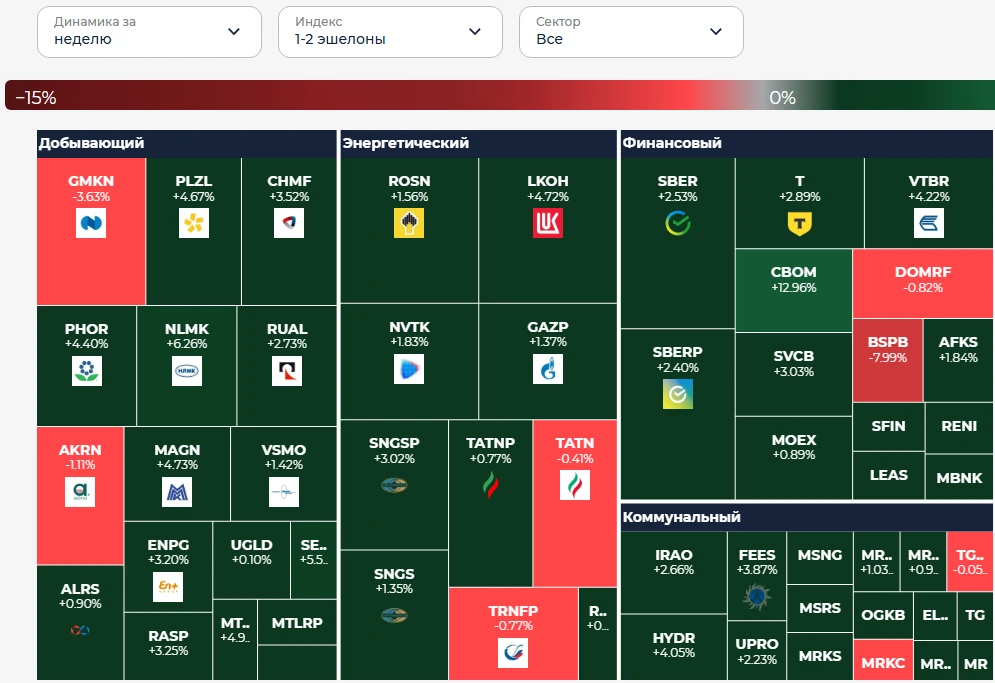Open the "Динамика за" period dropdown
The height and width of the screenshot is (683, 995).
pyautogui.click(x=149, y=32)
